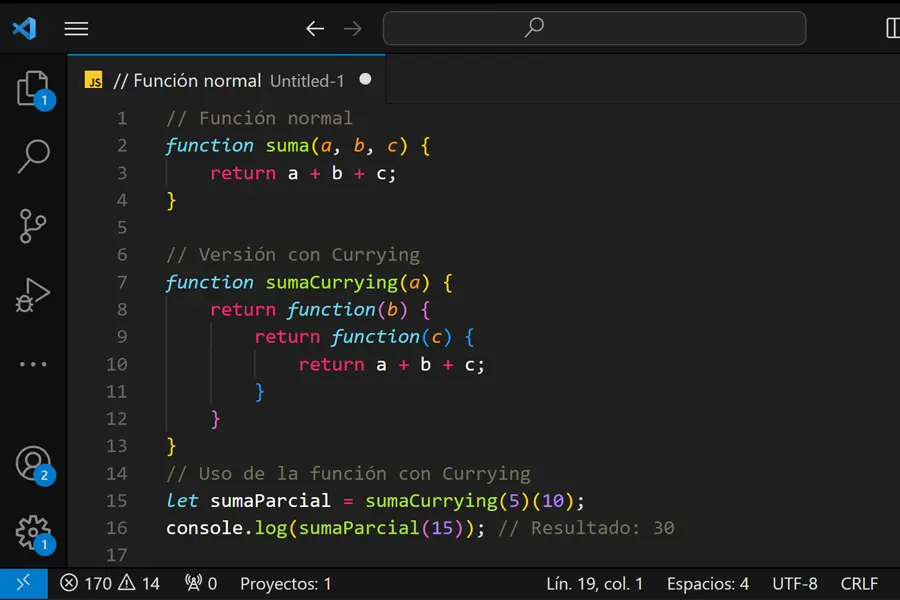Click 'console' on line 16
The height and width of the screenshot is (600, 900).
tap(204, 528)
